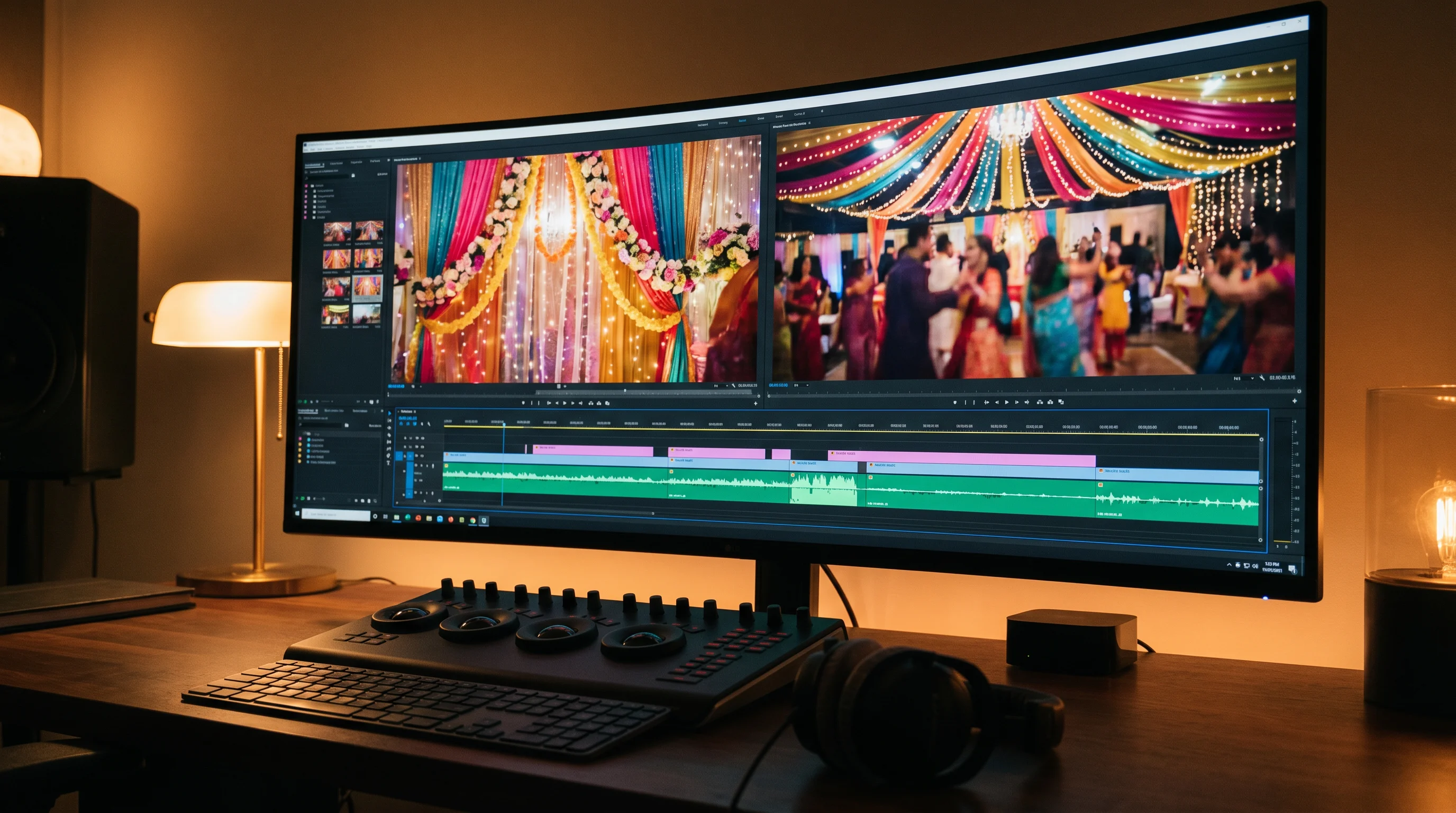Show hidden system tray icons chevron
1456x813 pixels.
(1229, 564)
